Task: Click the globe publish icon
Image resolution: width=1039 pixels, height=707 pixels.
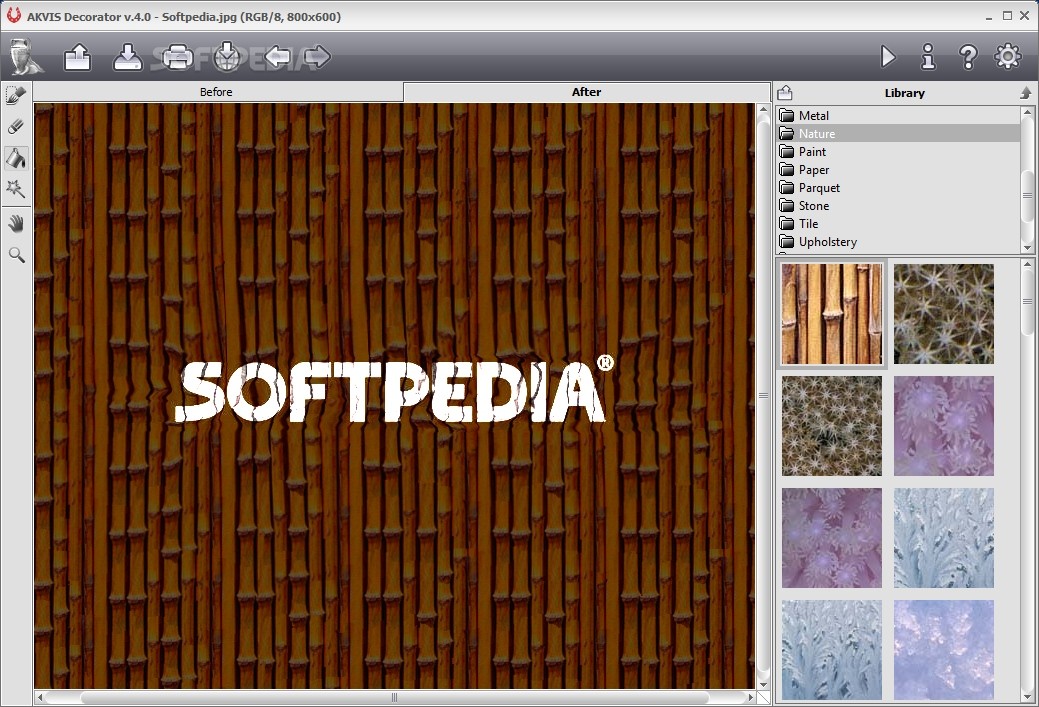Action: [227, 56]
